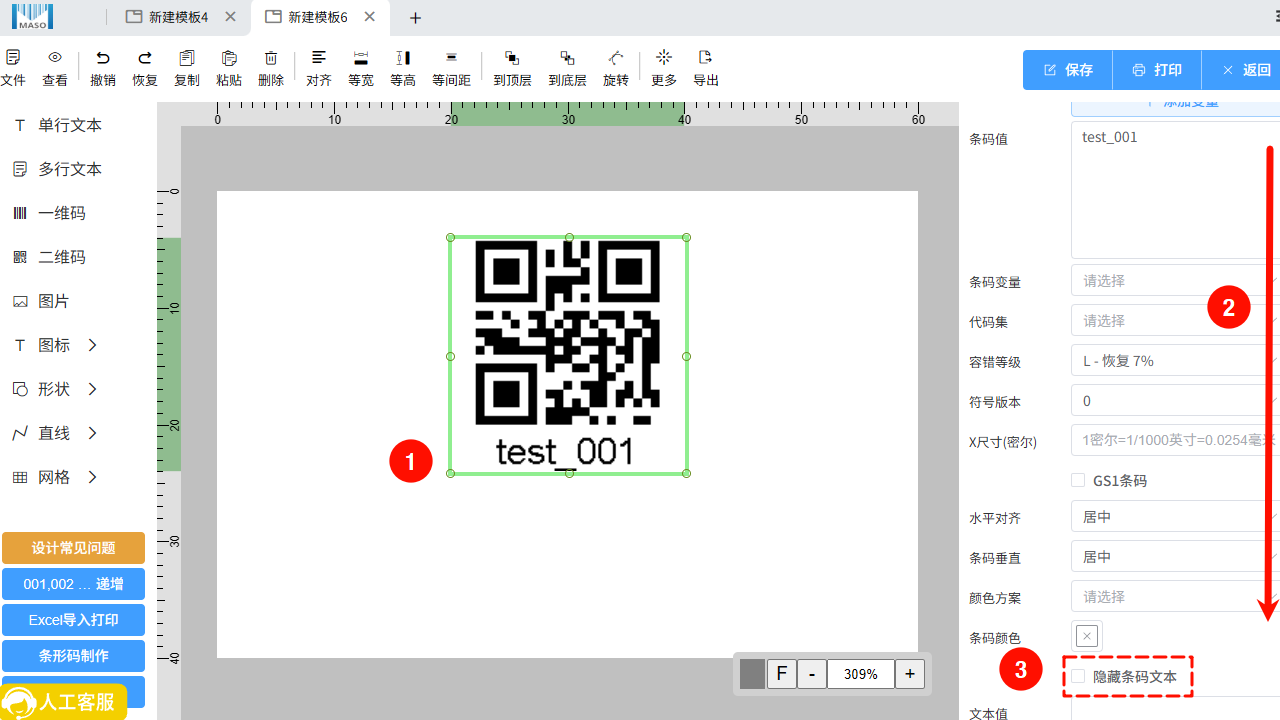Click the MASO logo
Screen dimensions: 1280x720
pyautogui.click(x=32, y=16)
